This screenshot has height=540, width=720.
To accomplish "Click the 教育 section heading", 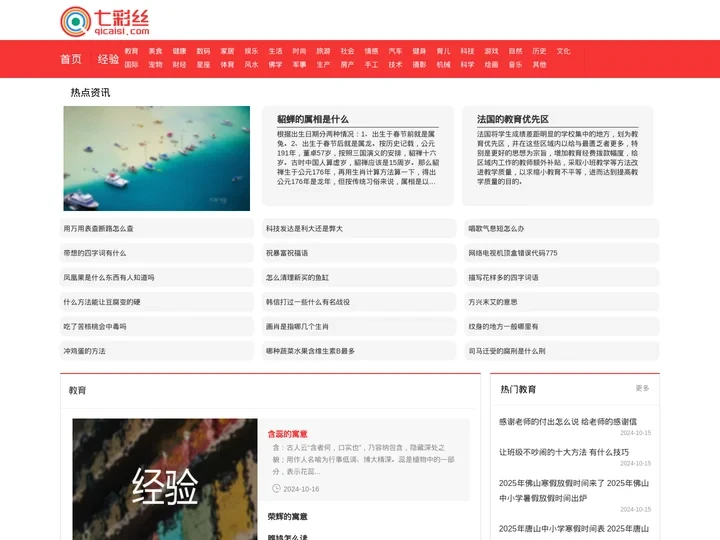I will (77, 391).
